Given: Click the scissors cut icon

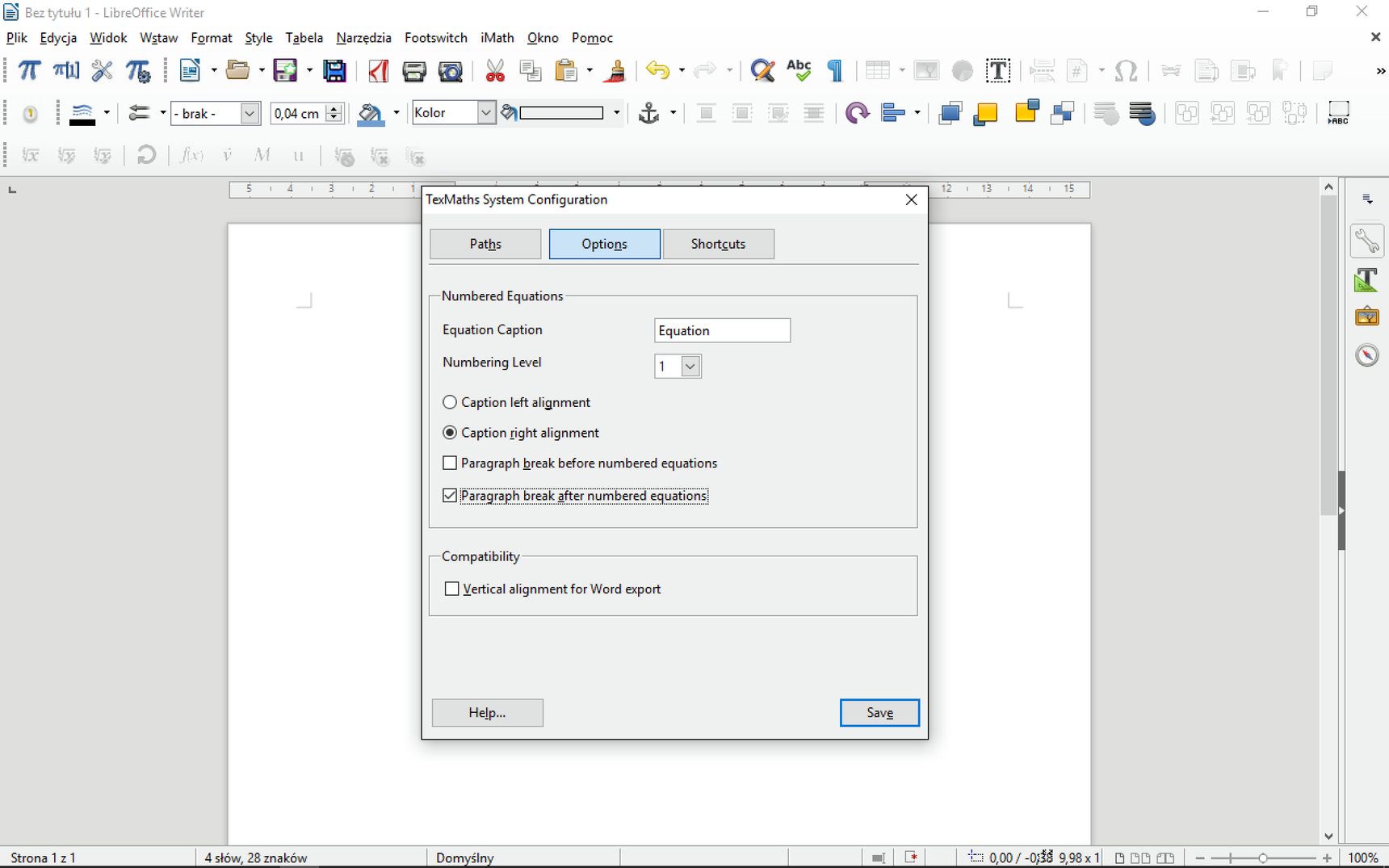Looking at the screenshot, I should pyautogui.click(x=495, y=71).
